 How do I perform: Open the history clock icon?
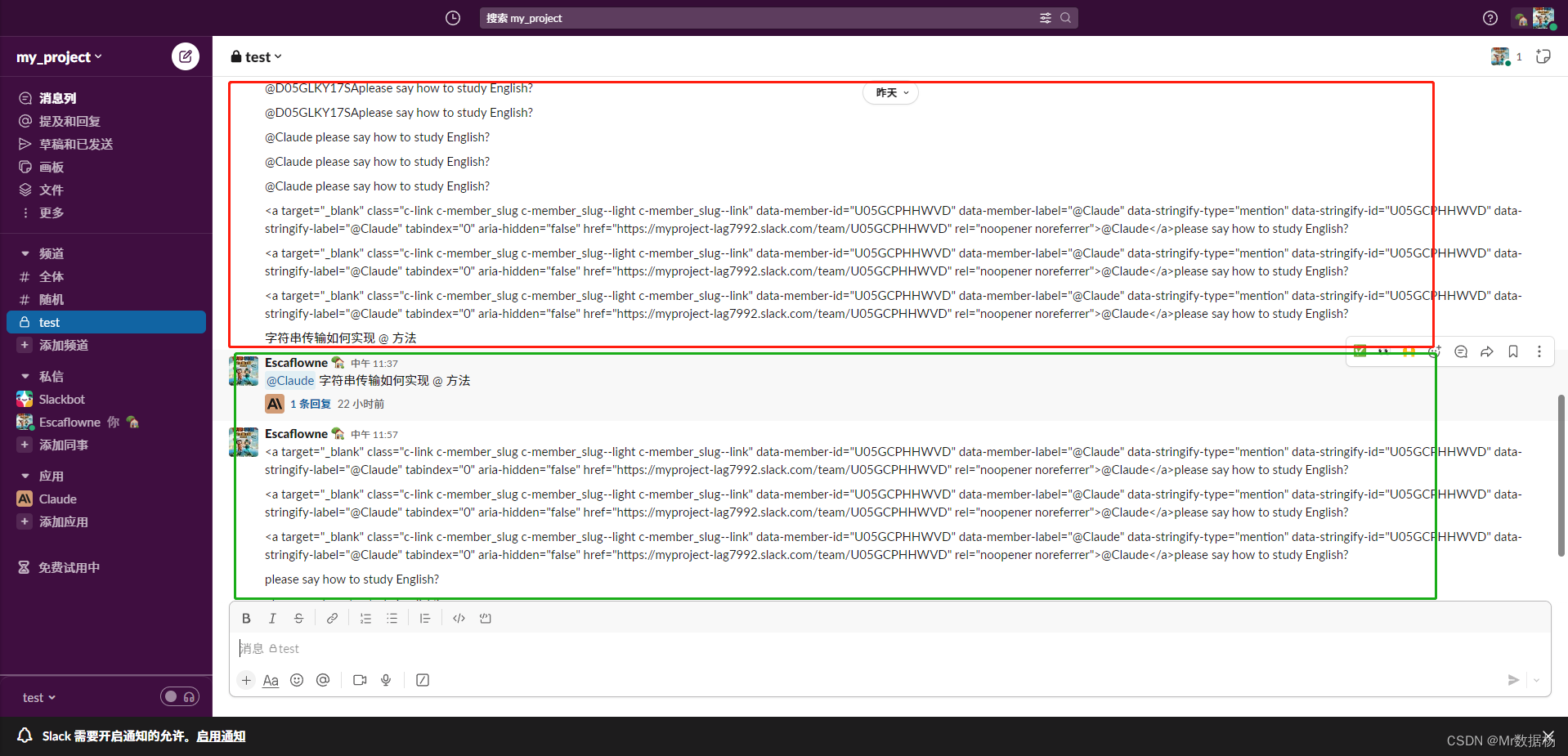pos(453,18)
